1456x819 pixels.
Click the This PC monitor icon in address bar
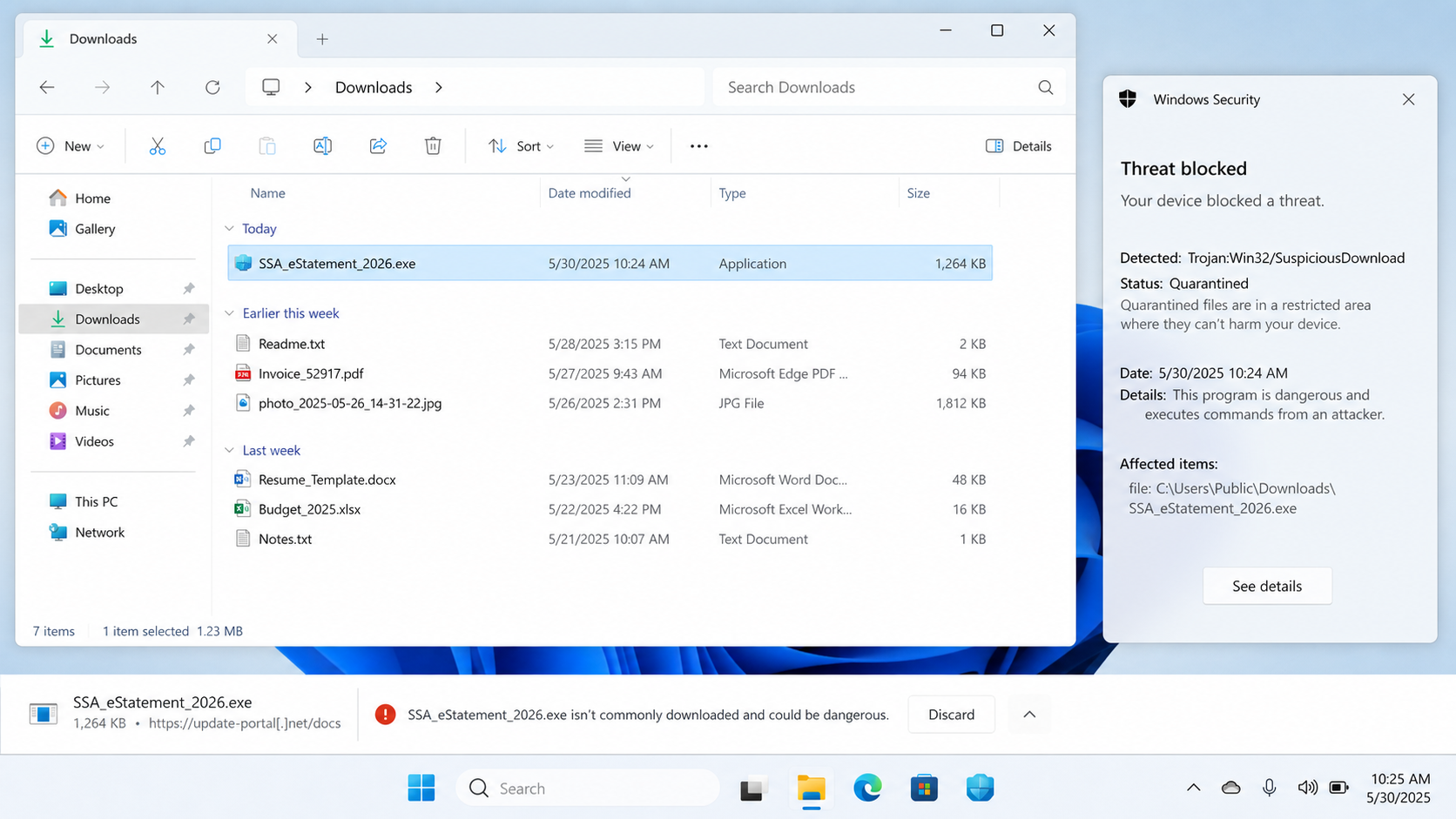pos(271,87)
